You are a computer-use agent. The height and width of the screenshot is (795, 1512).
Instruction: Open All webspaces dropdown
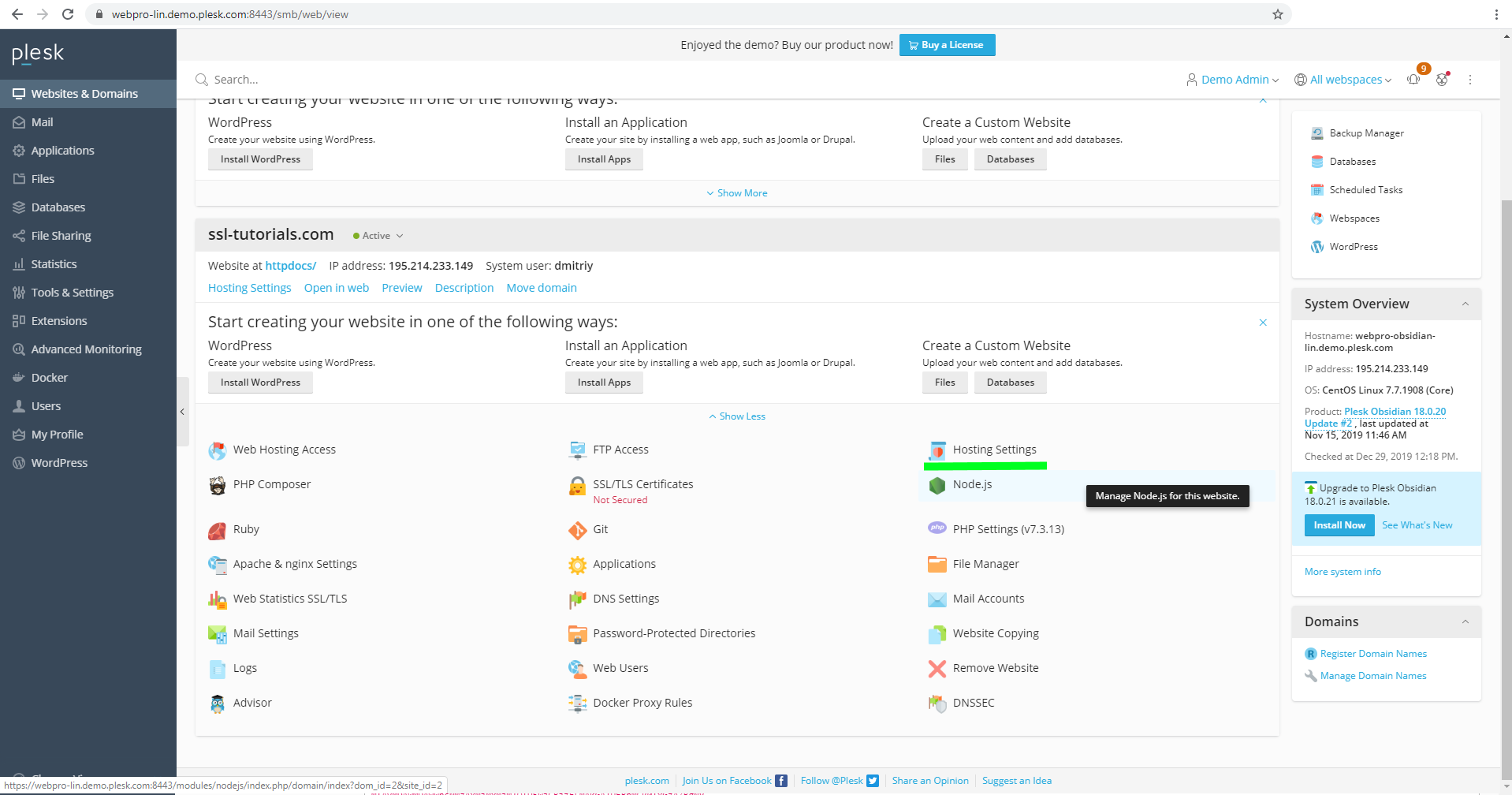click(x=1343, y=80)
